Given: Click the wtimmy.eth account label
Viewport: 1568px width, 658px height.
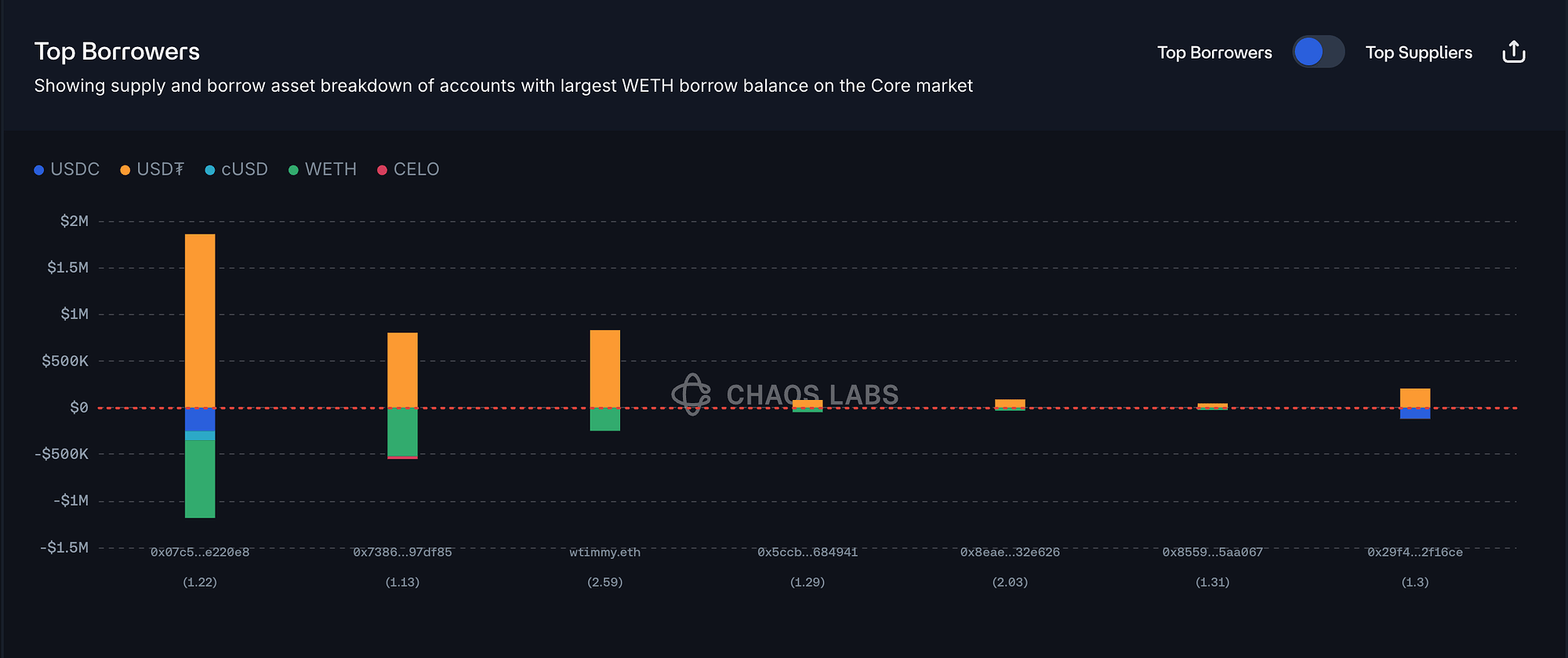Looking at the screenshot, I should click(x=604, y=552).
